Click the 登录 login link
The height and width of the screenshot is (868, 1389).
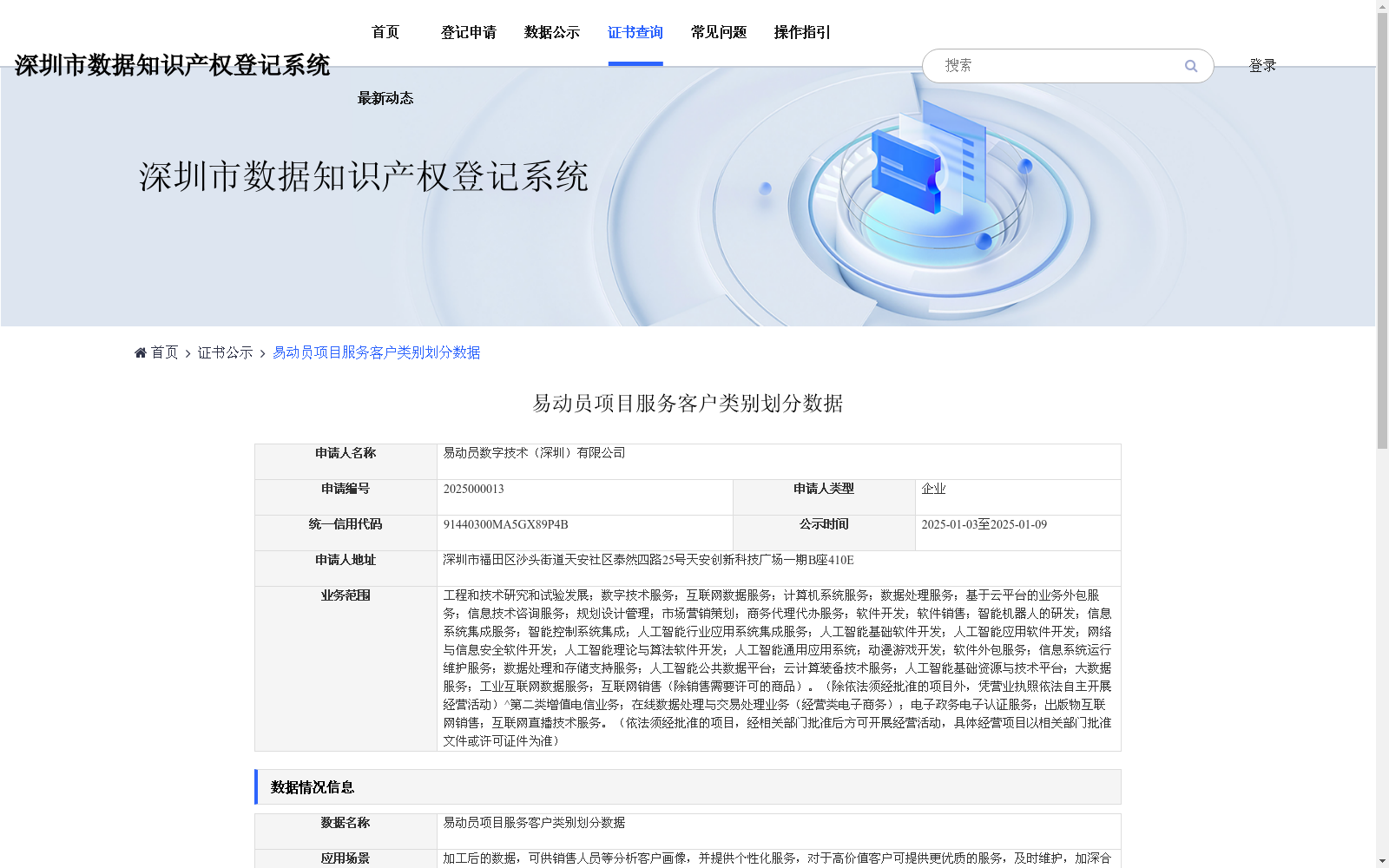click(x=1262, y=66)
